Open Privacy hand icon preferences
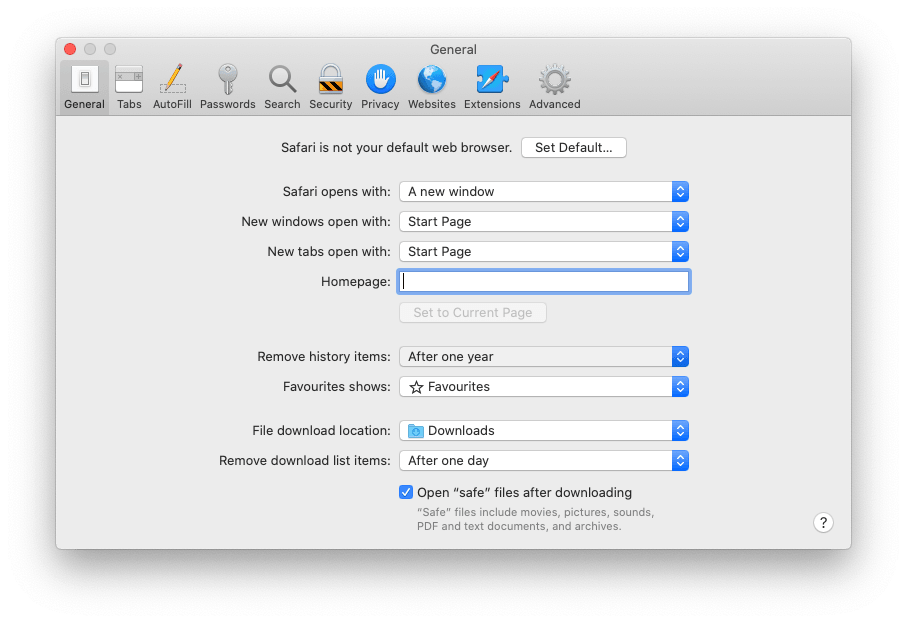907x623 pixels. tap(380, 87)
